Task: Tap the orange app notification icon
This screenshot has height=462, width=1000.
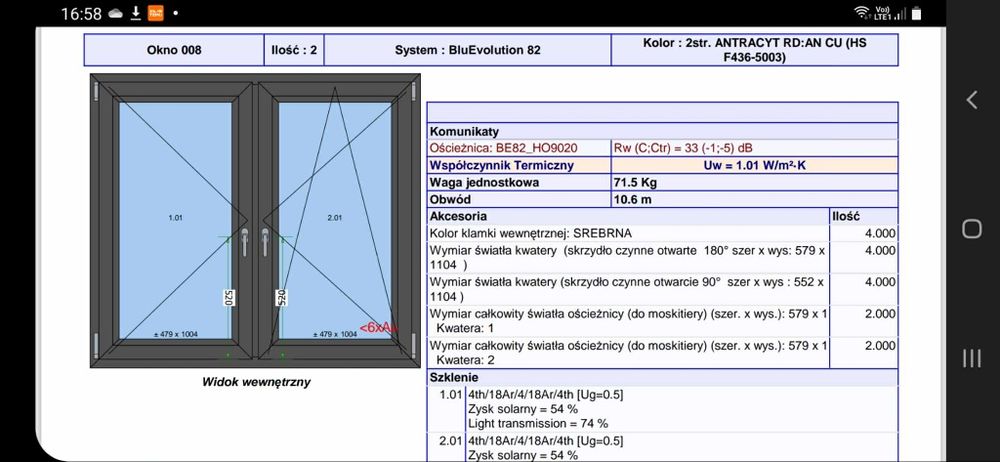Action: tap(155, 13)
